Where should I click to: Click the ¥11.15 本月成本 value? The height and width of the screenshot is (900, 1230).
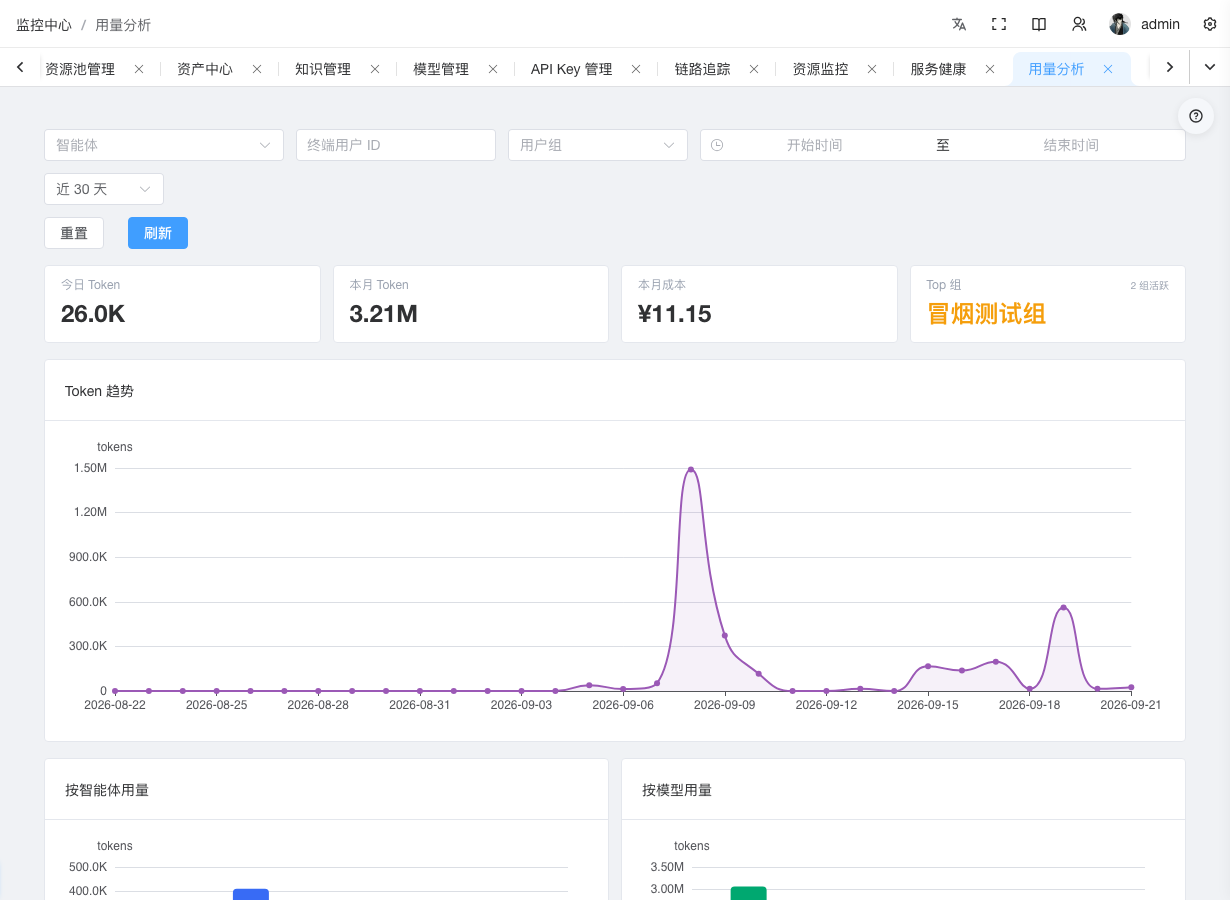tap(674, 314)
